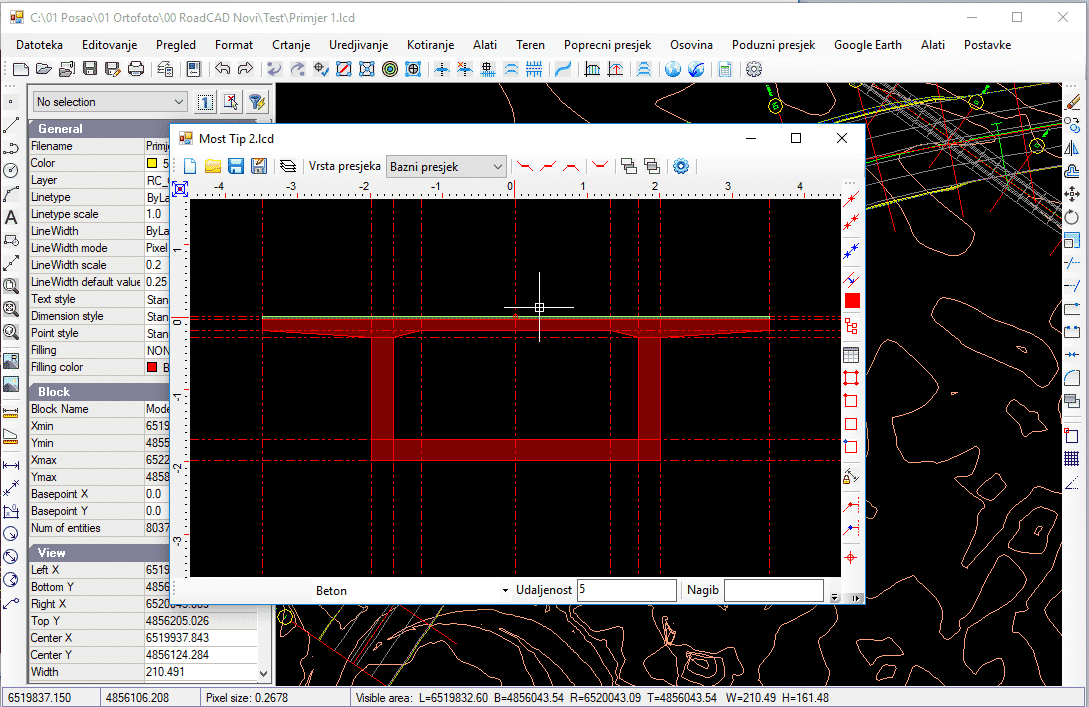Toggle the quick select filter button

point(256,102)
